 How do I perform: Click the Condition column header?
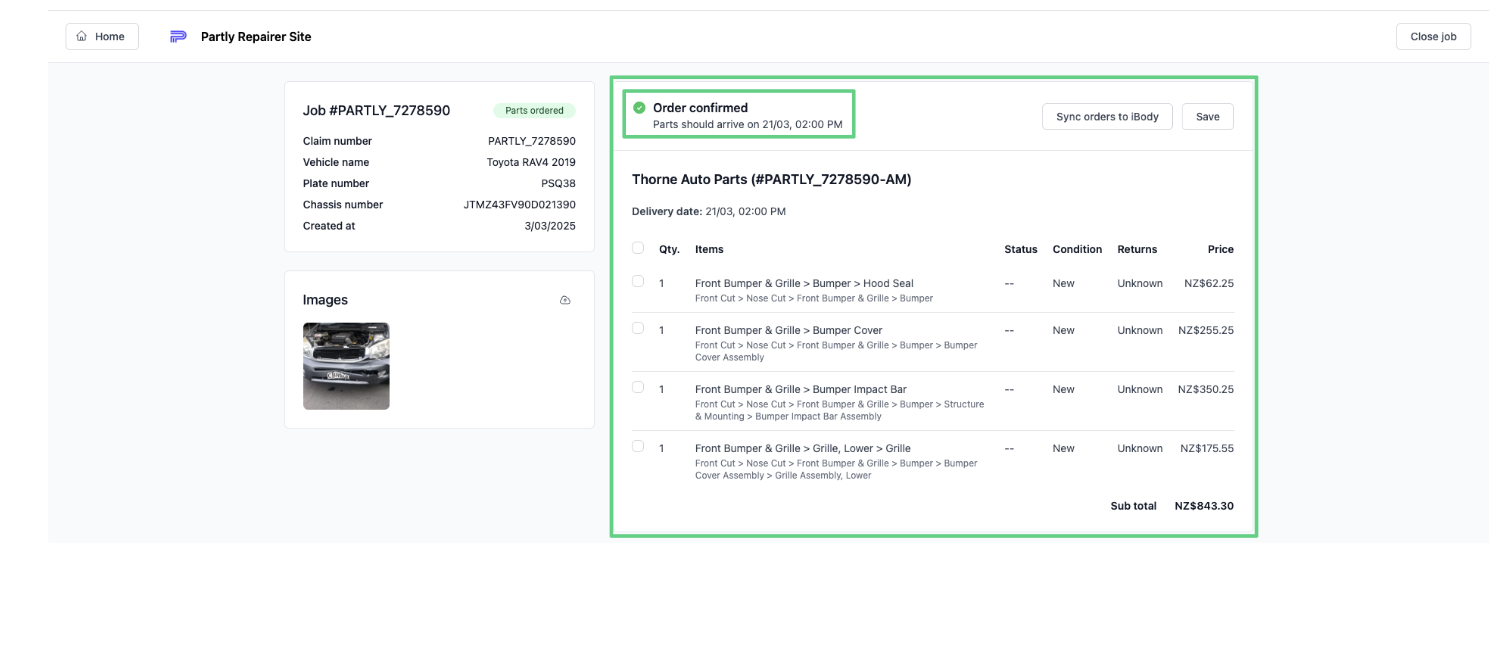[1077, 249]
